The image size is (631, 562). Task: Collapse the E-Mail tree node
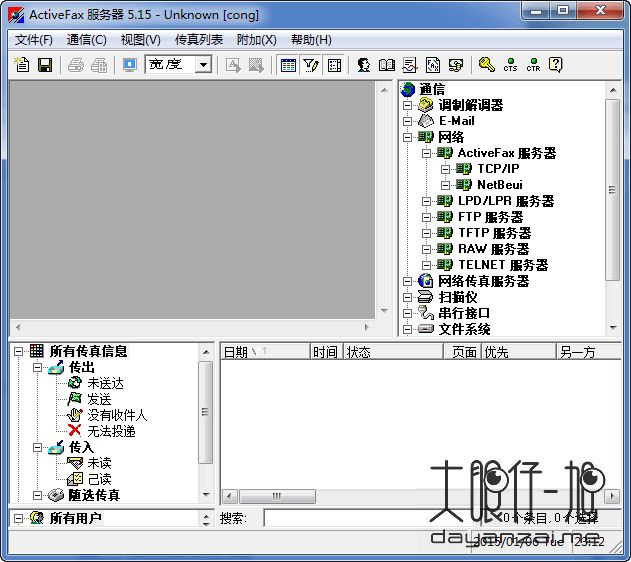point(407,121)
